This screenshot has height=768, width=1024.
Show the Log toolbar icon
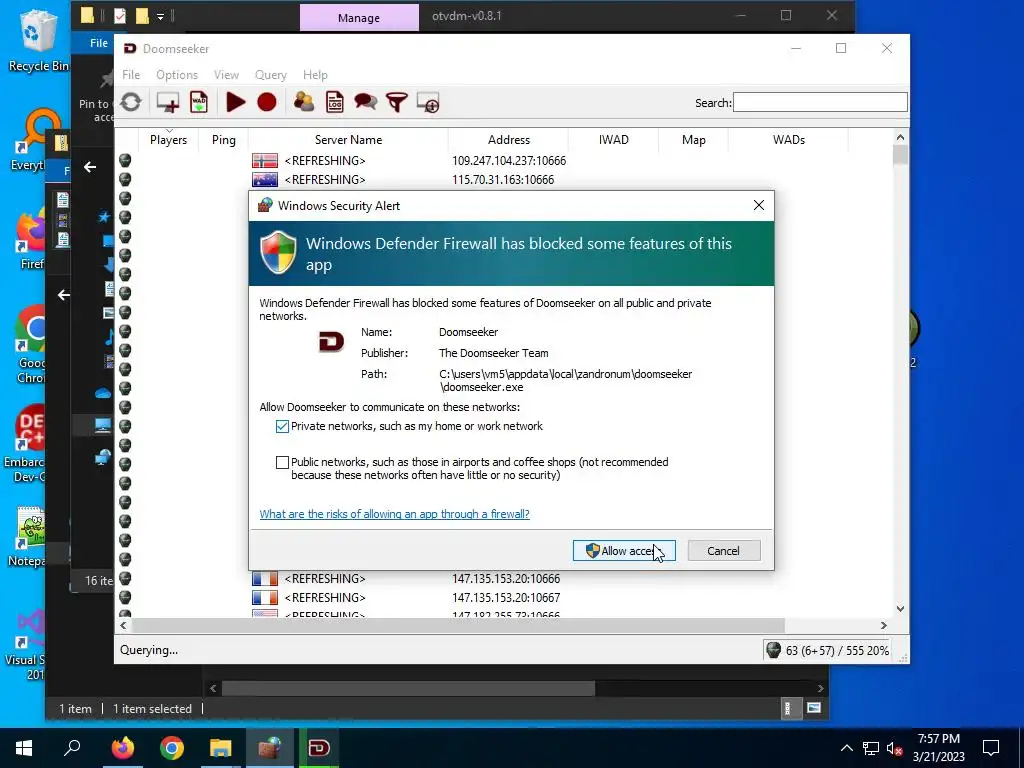click(x=334, y=103)
